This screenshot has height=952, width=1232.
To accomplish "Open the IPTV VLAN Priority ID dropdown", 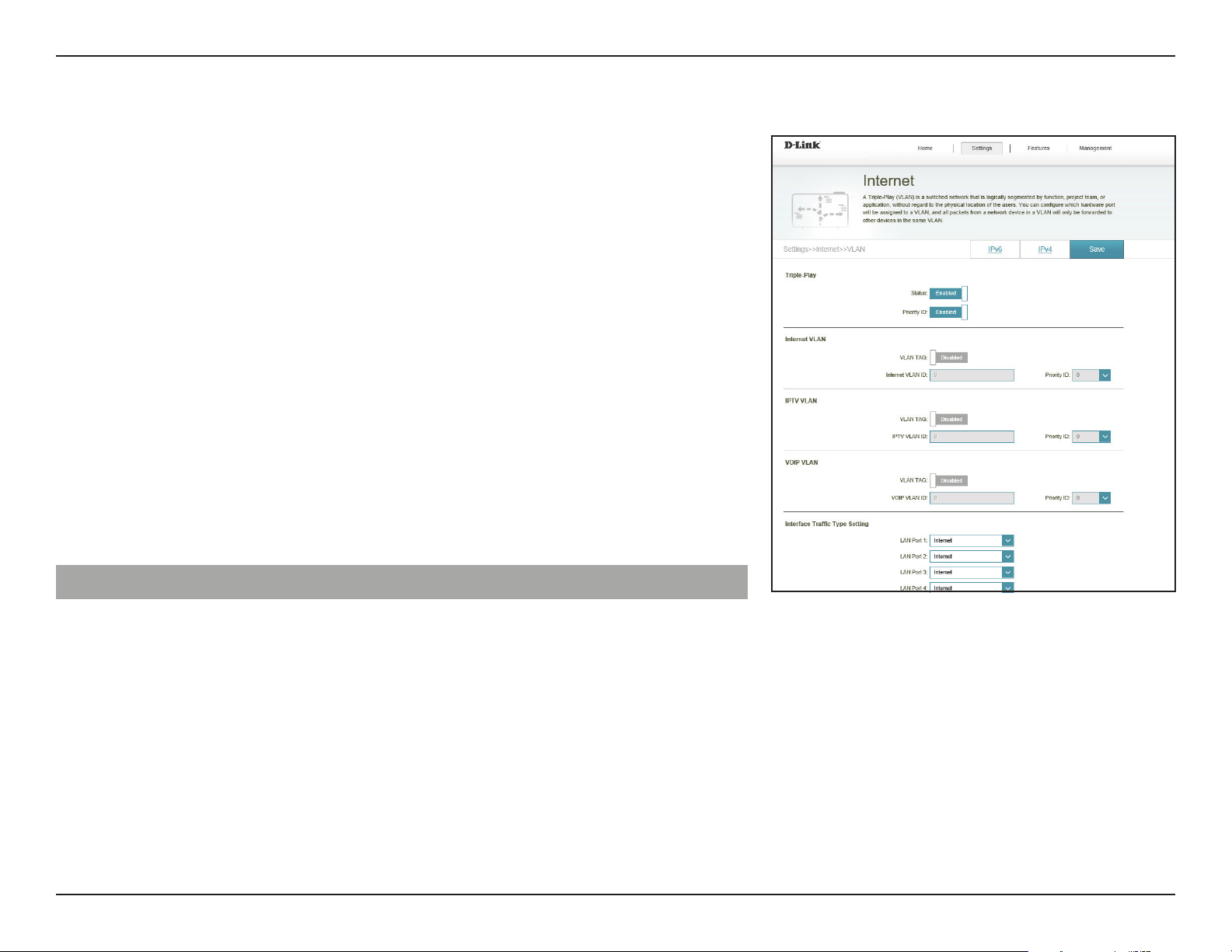I will click(x=1091, y=437).
